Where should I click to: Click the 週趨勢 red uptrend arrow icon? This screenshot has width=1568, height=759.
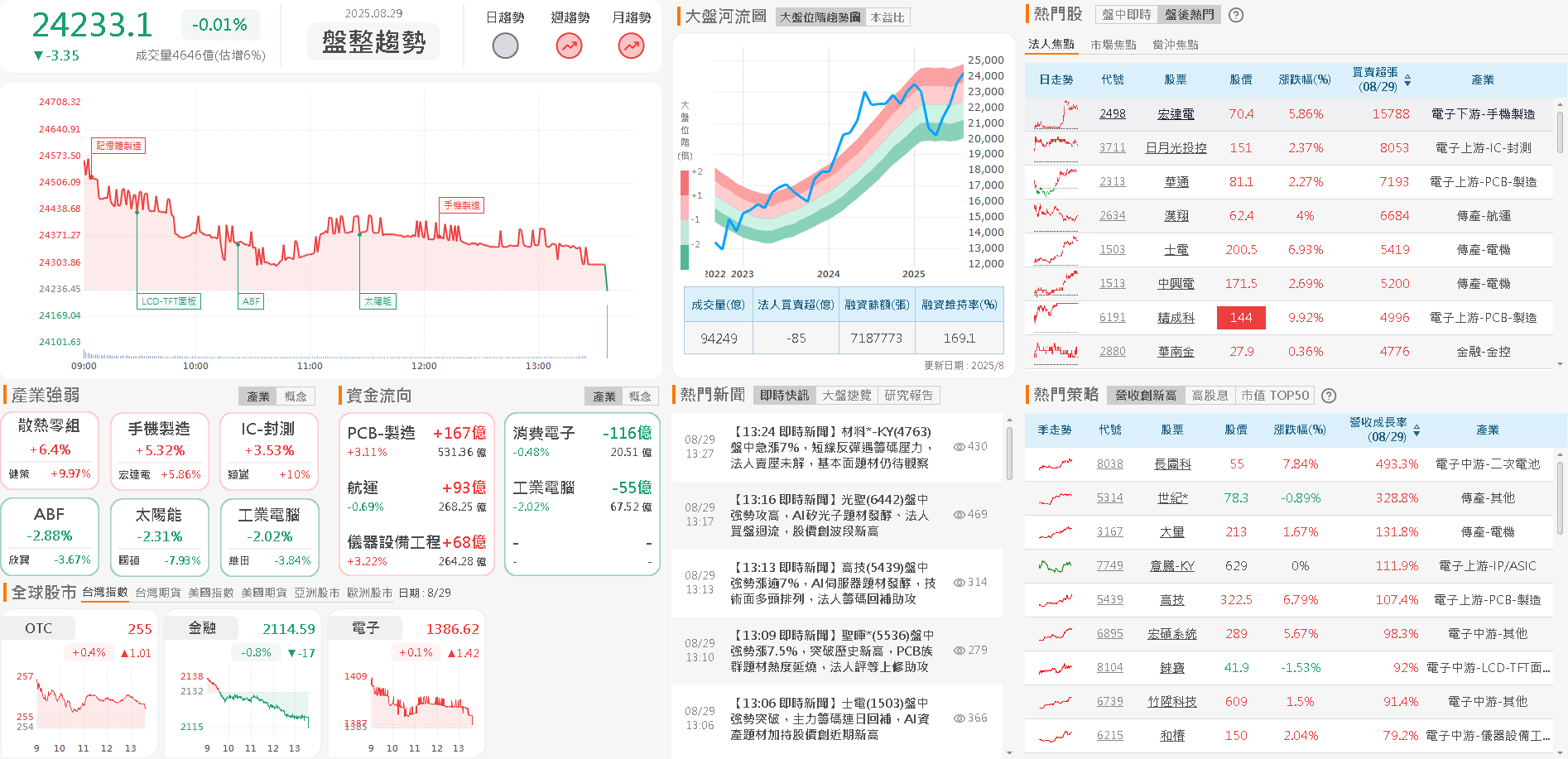click(x=568, y=46)
